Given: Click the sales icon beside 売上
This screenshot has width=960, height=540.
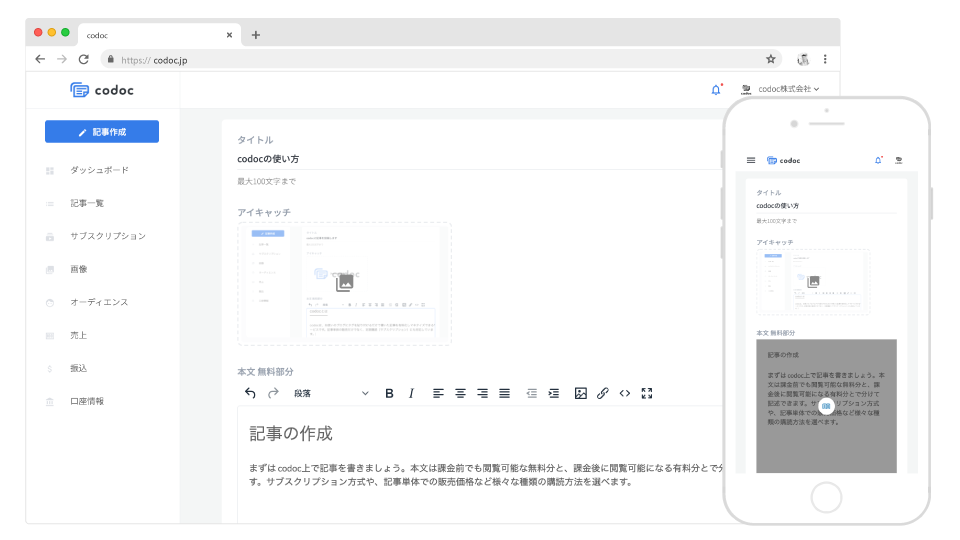Looking at the screenshot, I should [x=50, y=336].
